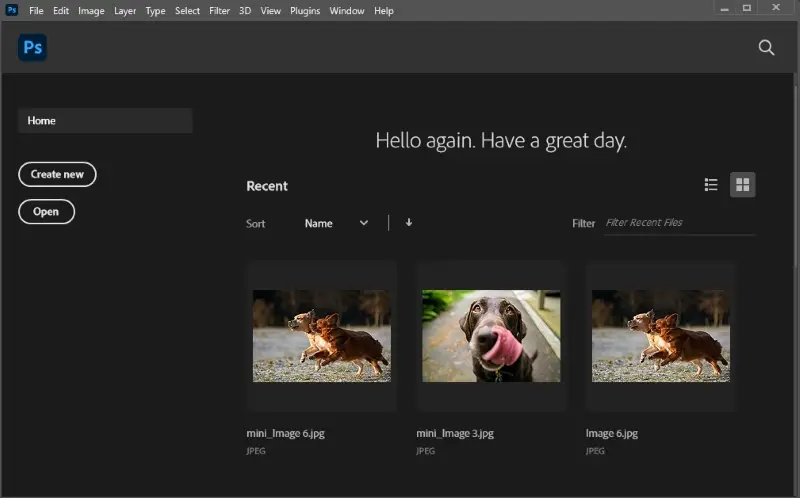Select the Home tab in sidebar

pyautogui.click(x=105, y=121)
